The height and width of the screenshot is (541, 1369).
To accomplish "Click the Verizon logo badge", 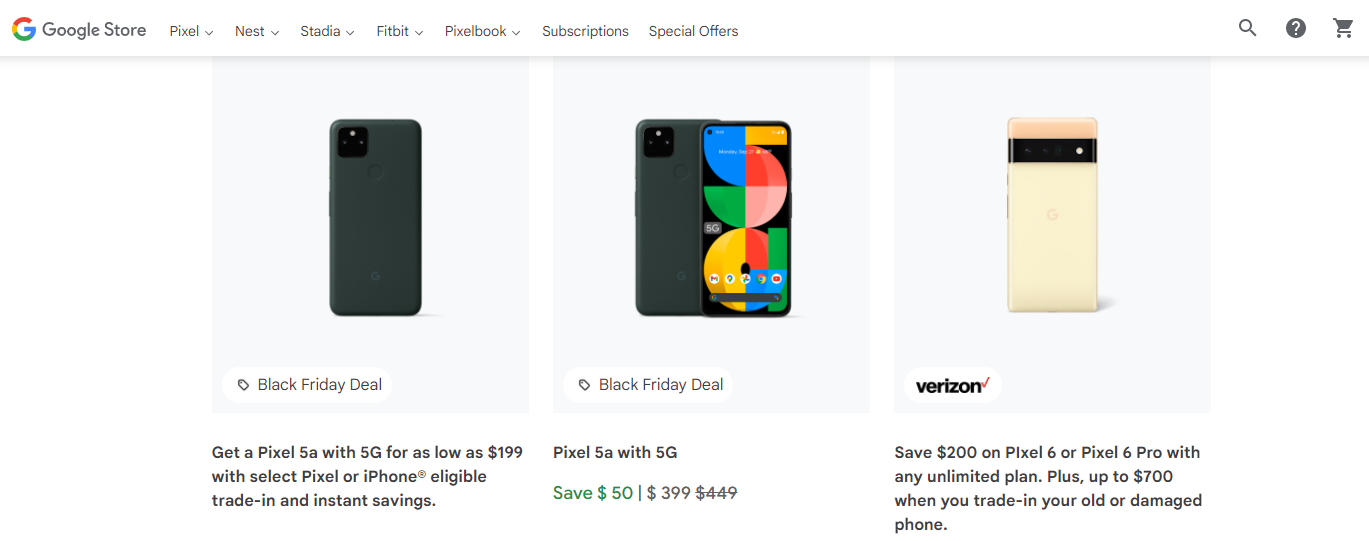I will [x=953, y=385].
